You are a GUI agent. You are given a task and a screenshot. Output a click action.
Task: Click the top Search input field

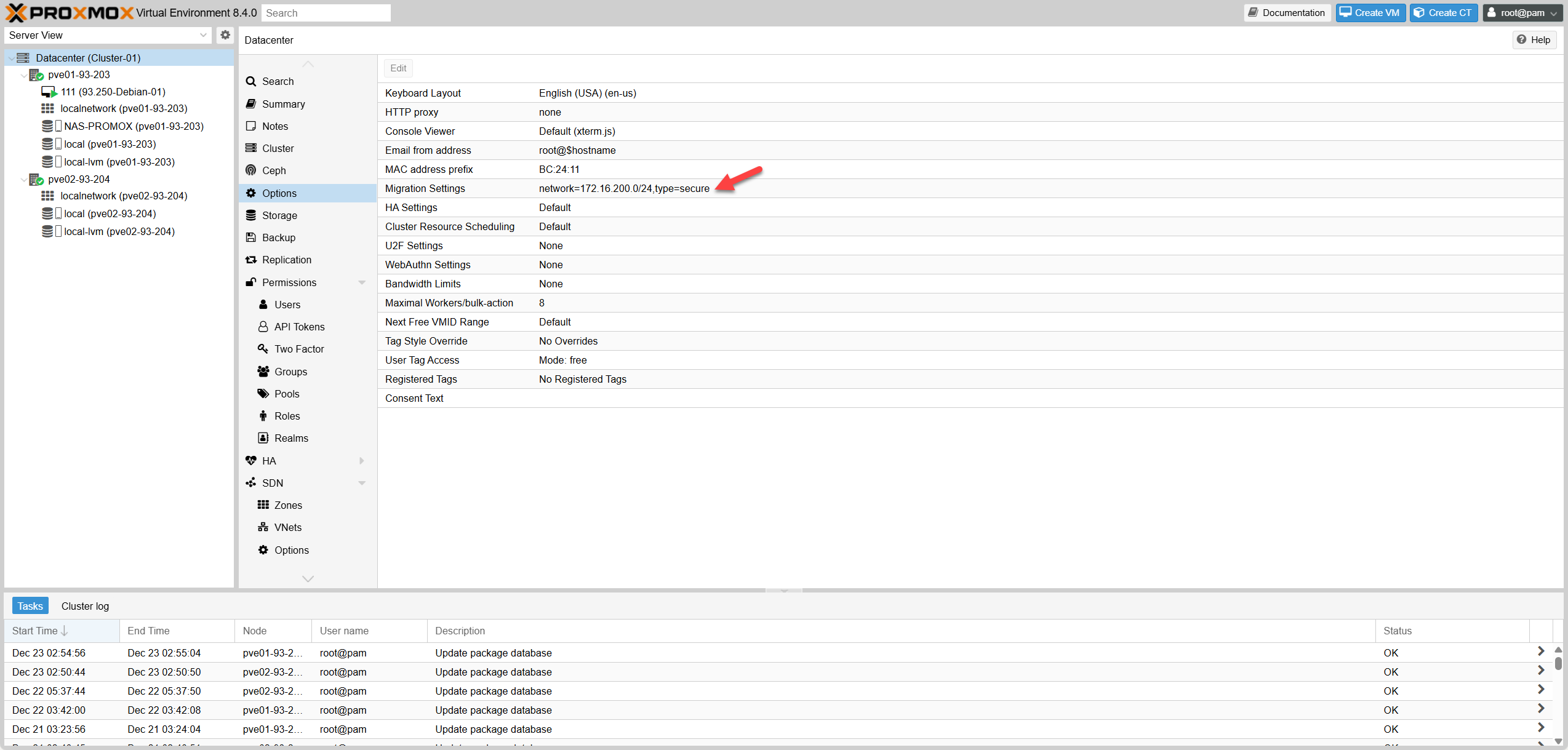click(x=326, y=13)
